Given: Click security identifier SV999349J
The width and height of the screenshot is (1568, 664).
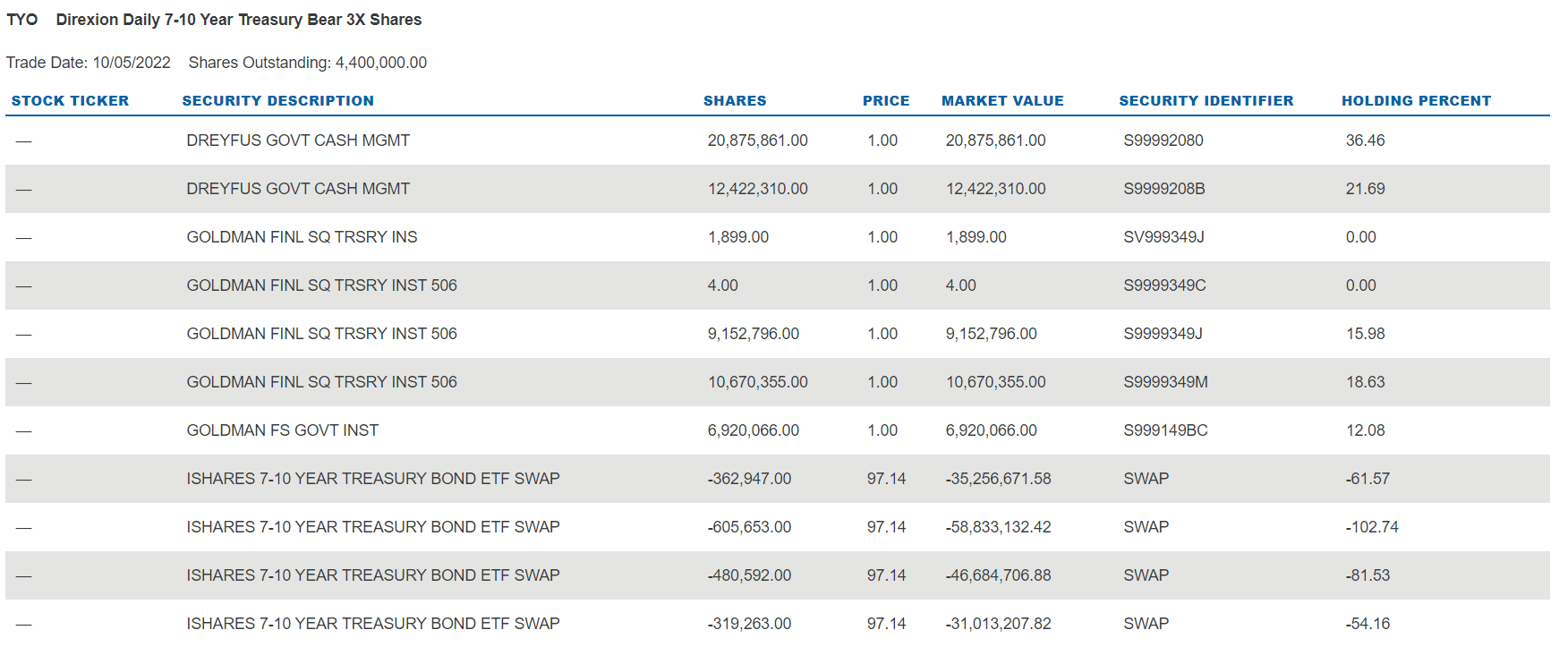Looking at the screenshot, I should coord(1163,237).
